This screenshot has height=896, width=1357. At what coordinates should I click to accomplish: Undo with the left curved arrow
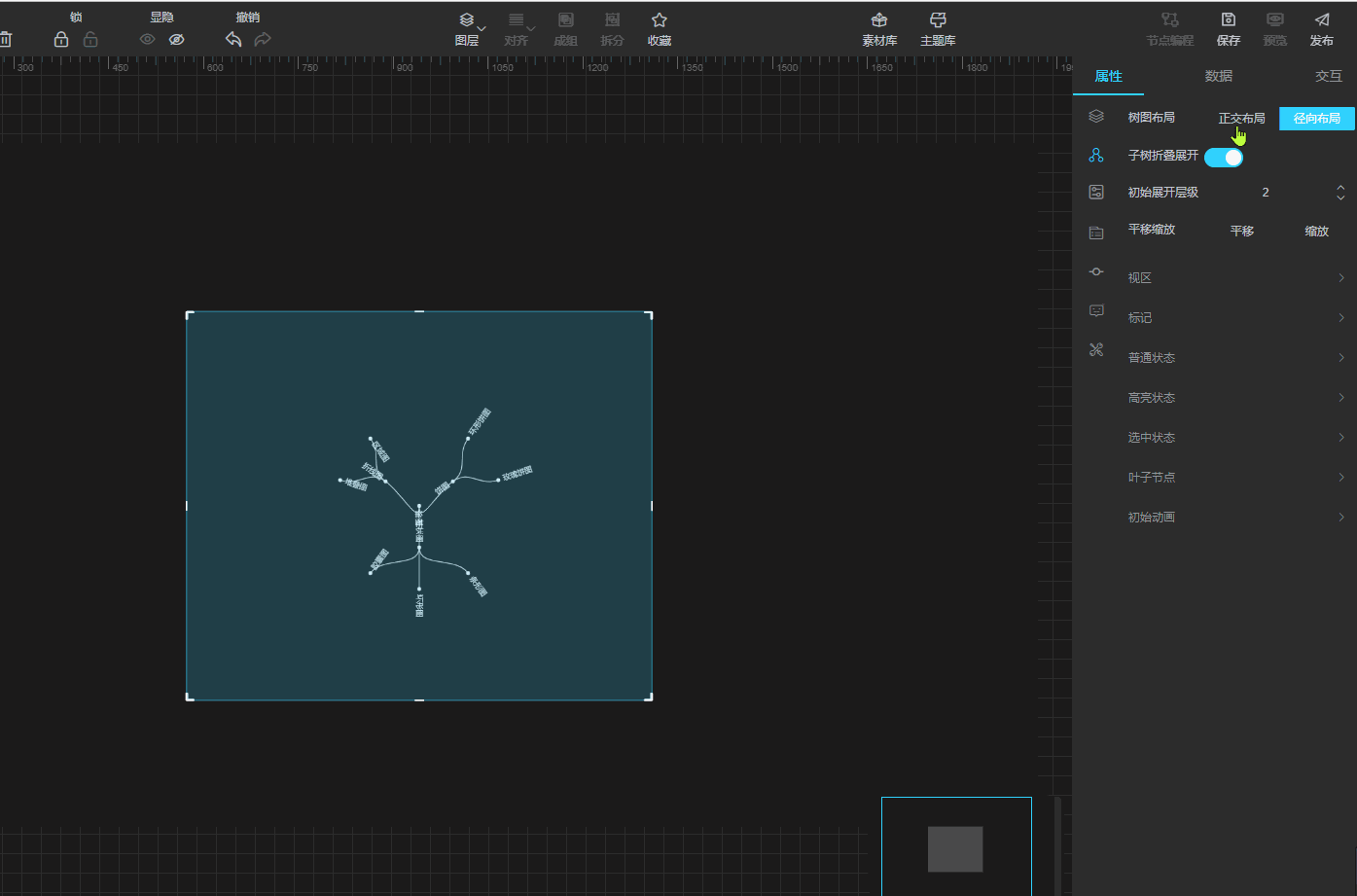pyautogui.click(x=233, y=40)
